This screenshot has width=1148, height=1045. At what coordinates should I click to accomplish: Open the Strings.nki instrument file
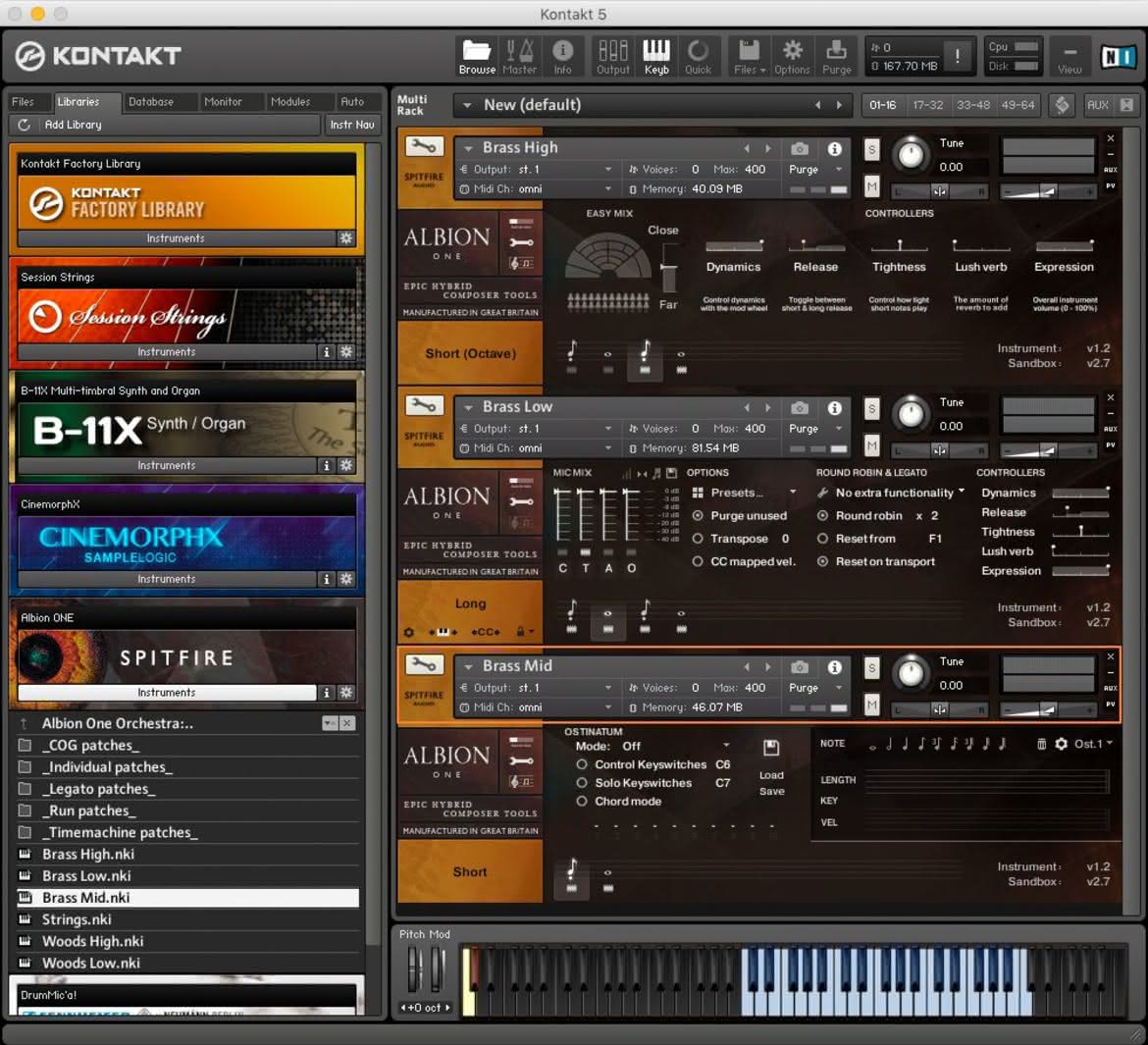tap(187, 919)
